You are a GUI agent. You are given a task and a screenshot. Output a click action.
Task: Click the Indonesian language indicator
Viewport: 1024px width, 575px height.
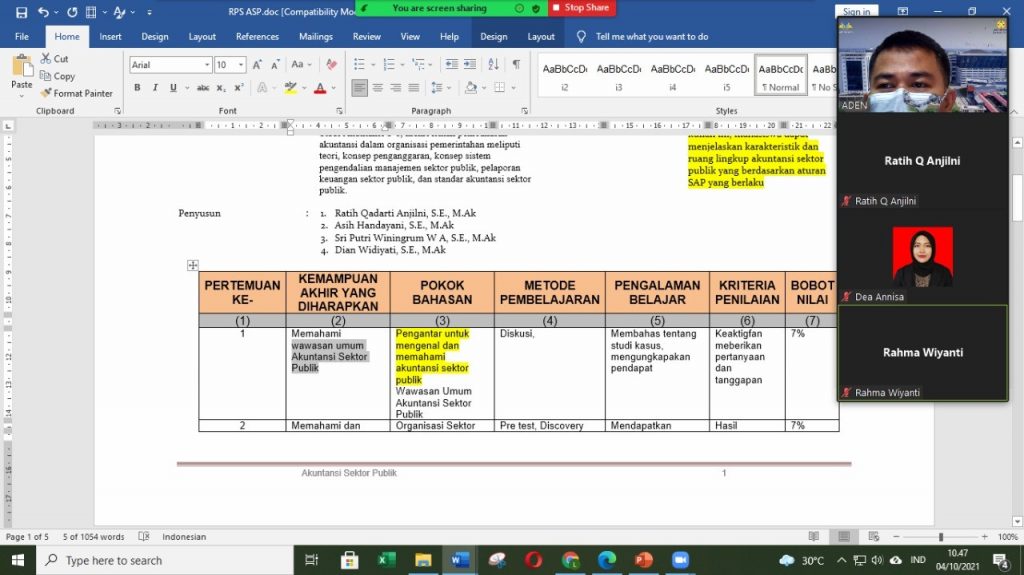point(184,536)
